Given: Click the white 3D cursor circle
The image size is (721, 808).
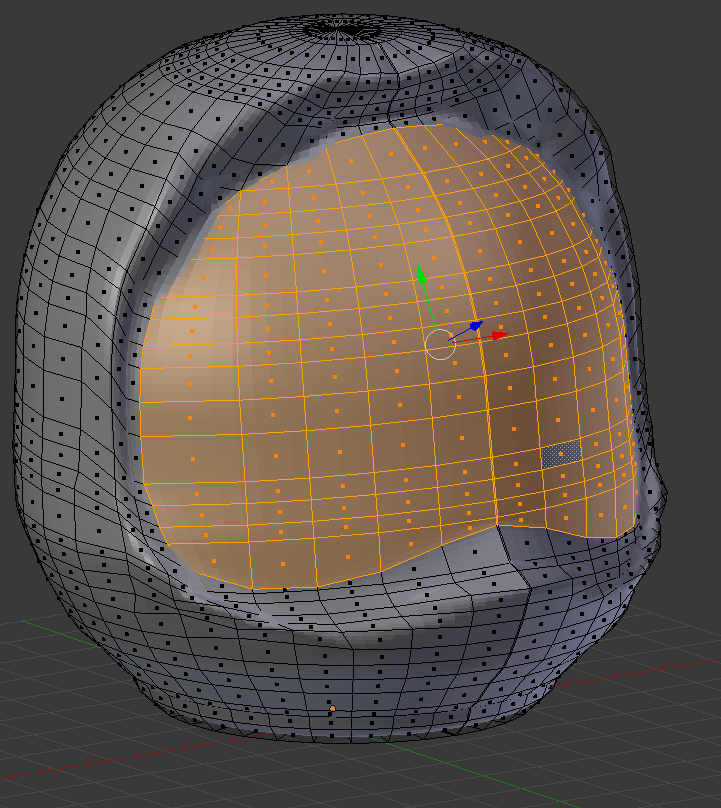Looking at the screenshot, I should pos(440,344).
